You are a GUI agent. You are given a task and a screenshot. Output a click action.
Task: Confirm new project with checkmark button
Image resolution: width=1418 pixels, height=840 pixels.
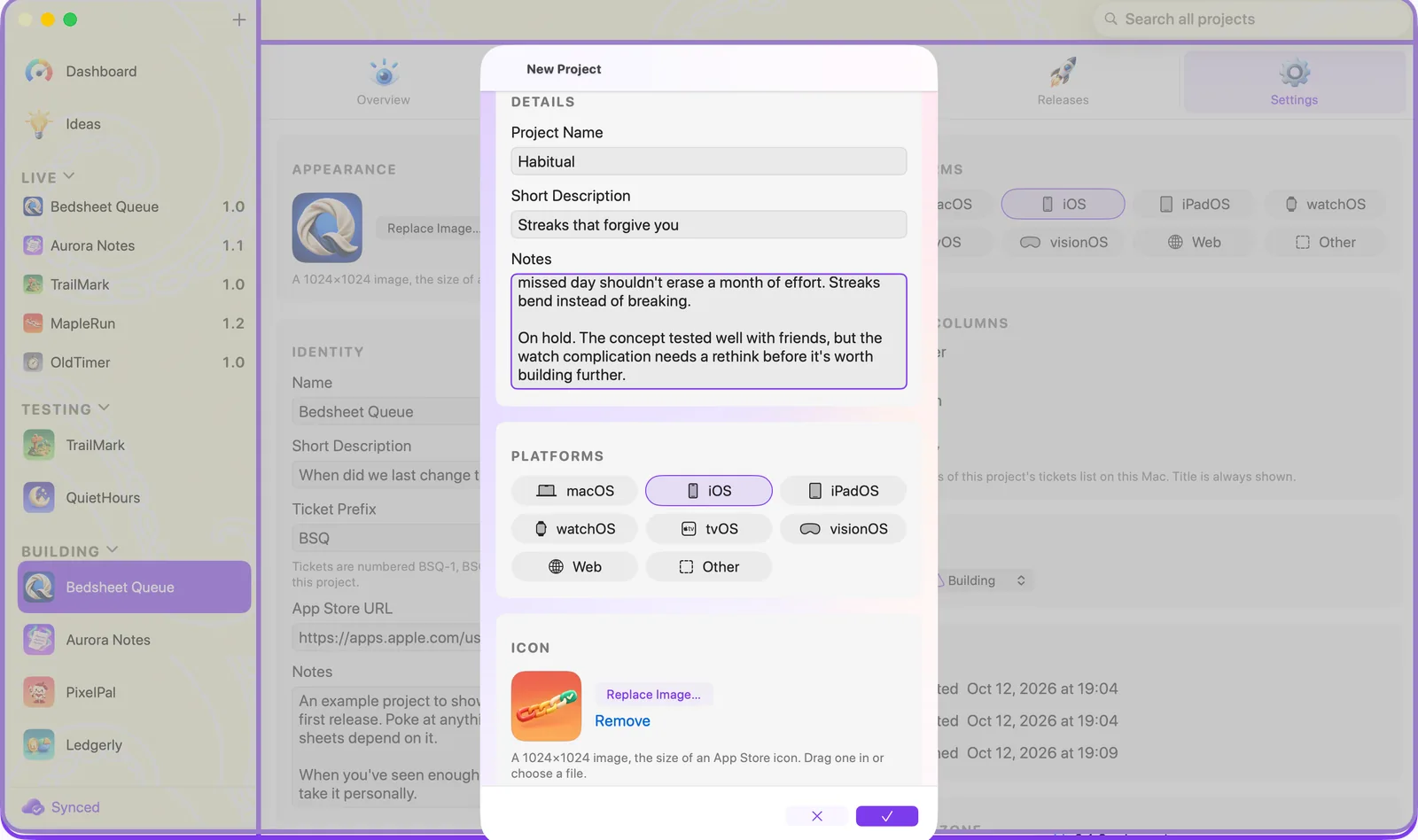coord(887,816)
